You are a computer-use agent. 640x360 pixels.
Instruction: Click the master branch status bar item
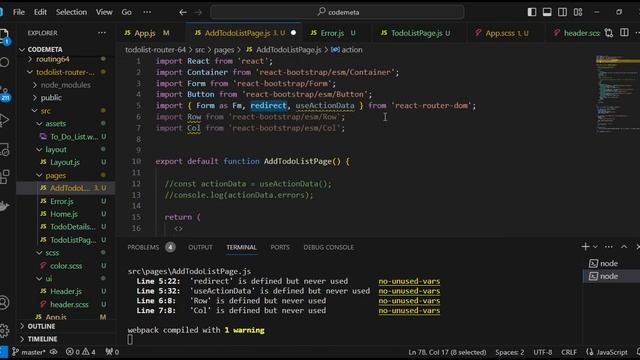(x=28, y=352)
